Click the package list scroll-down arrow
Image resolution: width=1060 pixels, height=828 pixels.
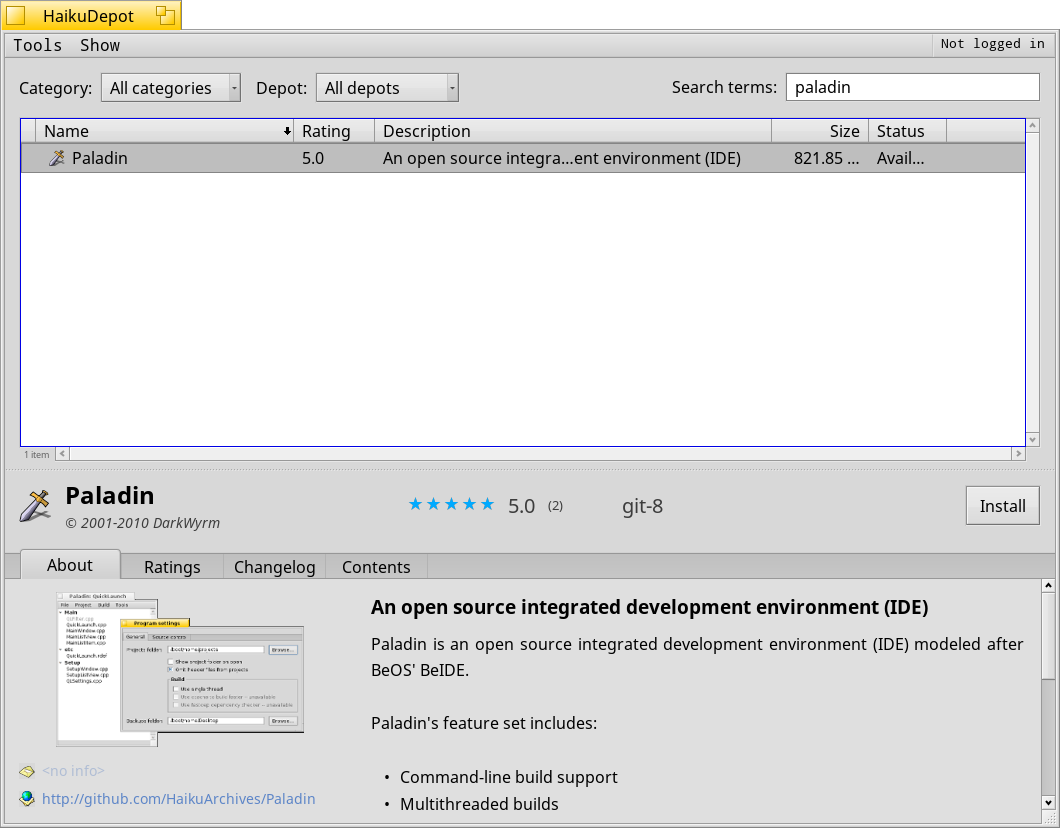(x=1032, y=439)
